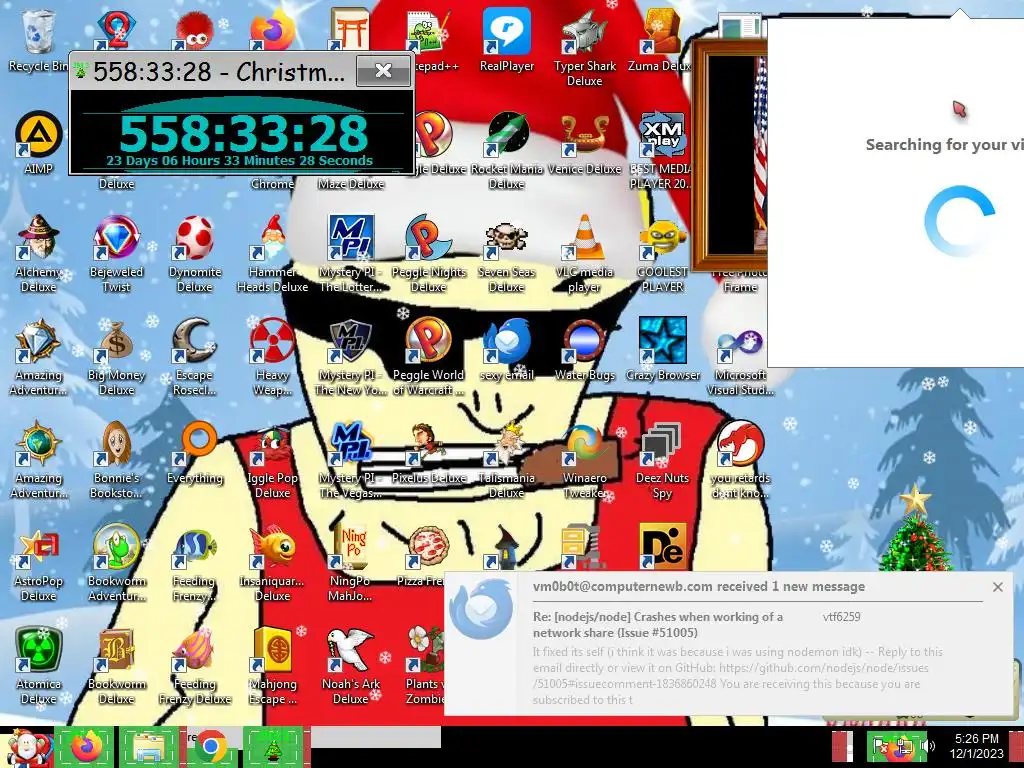Launch Plants vs Zombies shortcut
The height and width of the screenshot is (768, 1024).
pyautogui.click(x=424, y=667)
